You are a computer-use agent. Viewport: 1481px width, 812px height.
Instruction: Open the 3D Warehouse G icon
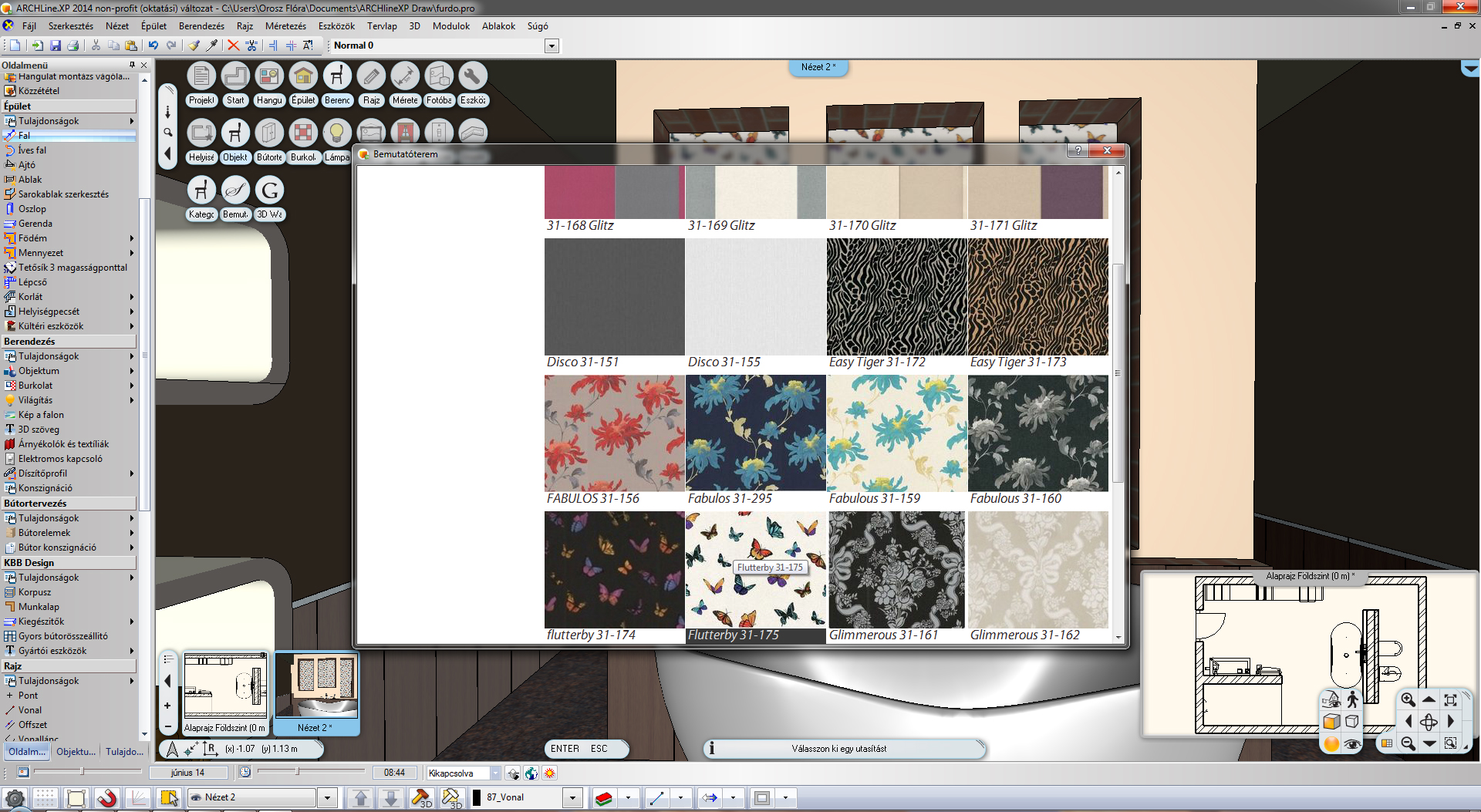pyautogui.click(x=269, y=190)
